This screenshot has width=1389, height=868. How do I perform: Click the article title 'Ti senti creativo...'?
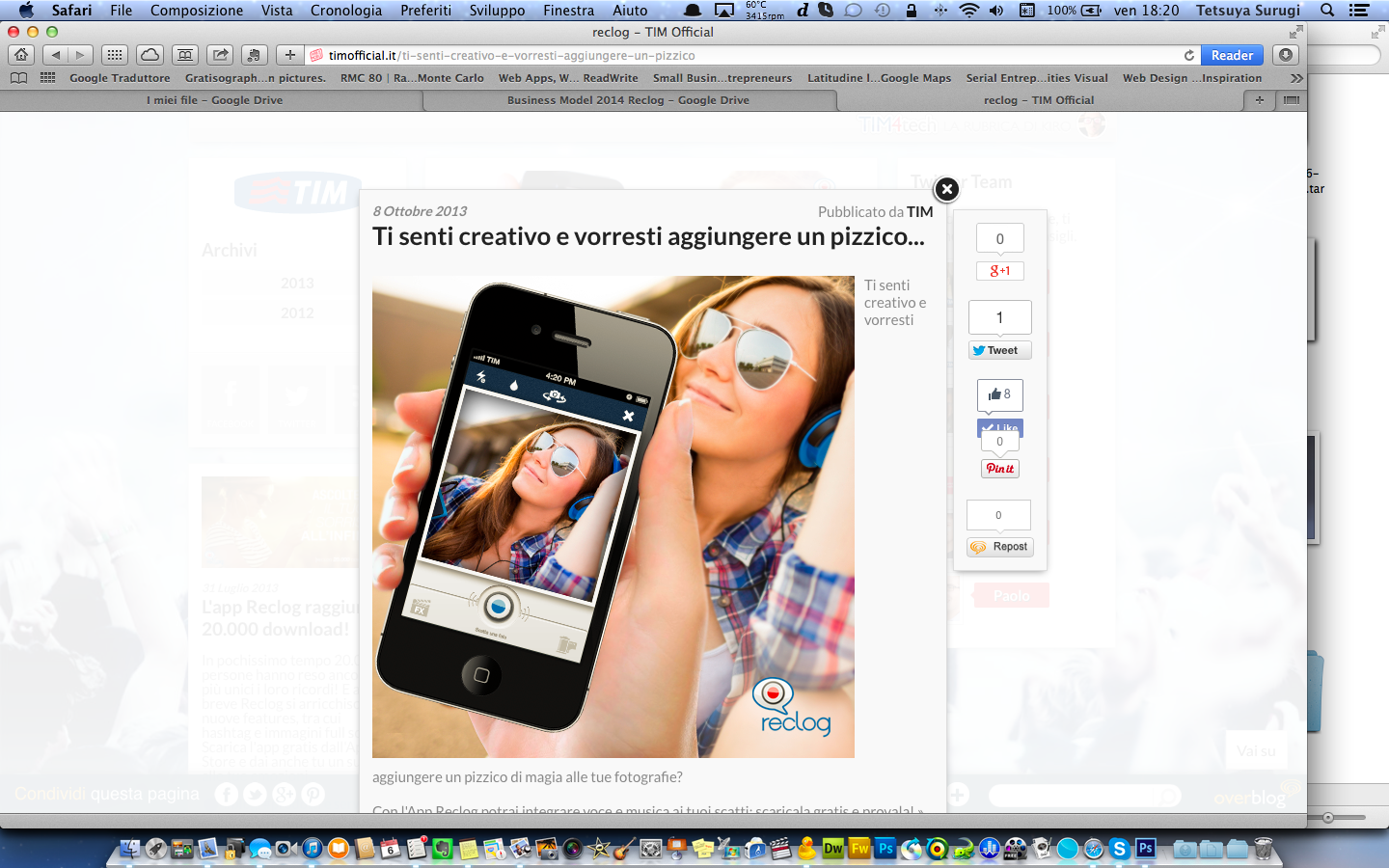click(x=648, y=237)
